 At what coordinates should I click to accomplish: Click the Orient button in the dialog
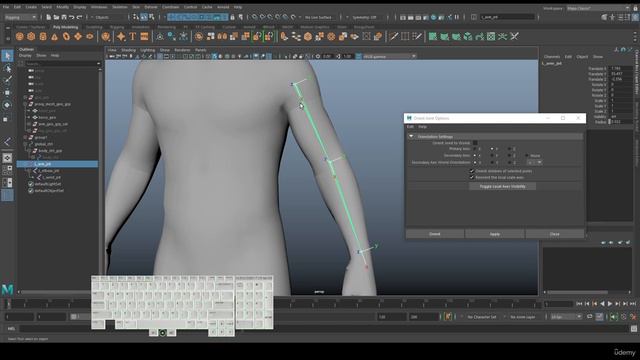pos(435,234)
